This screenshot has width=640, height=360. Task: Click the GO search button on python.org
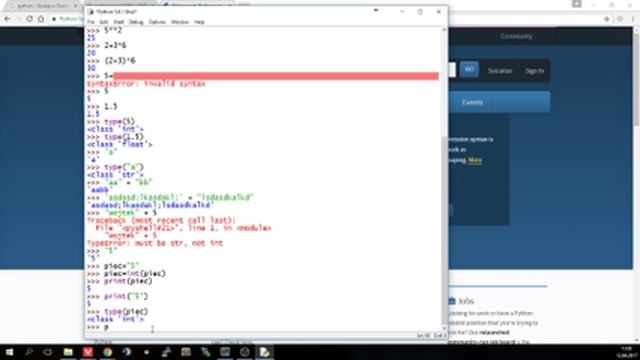pyautogui.click(x=469, y=69)
